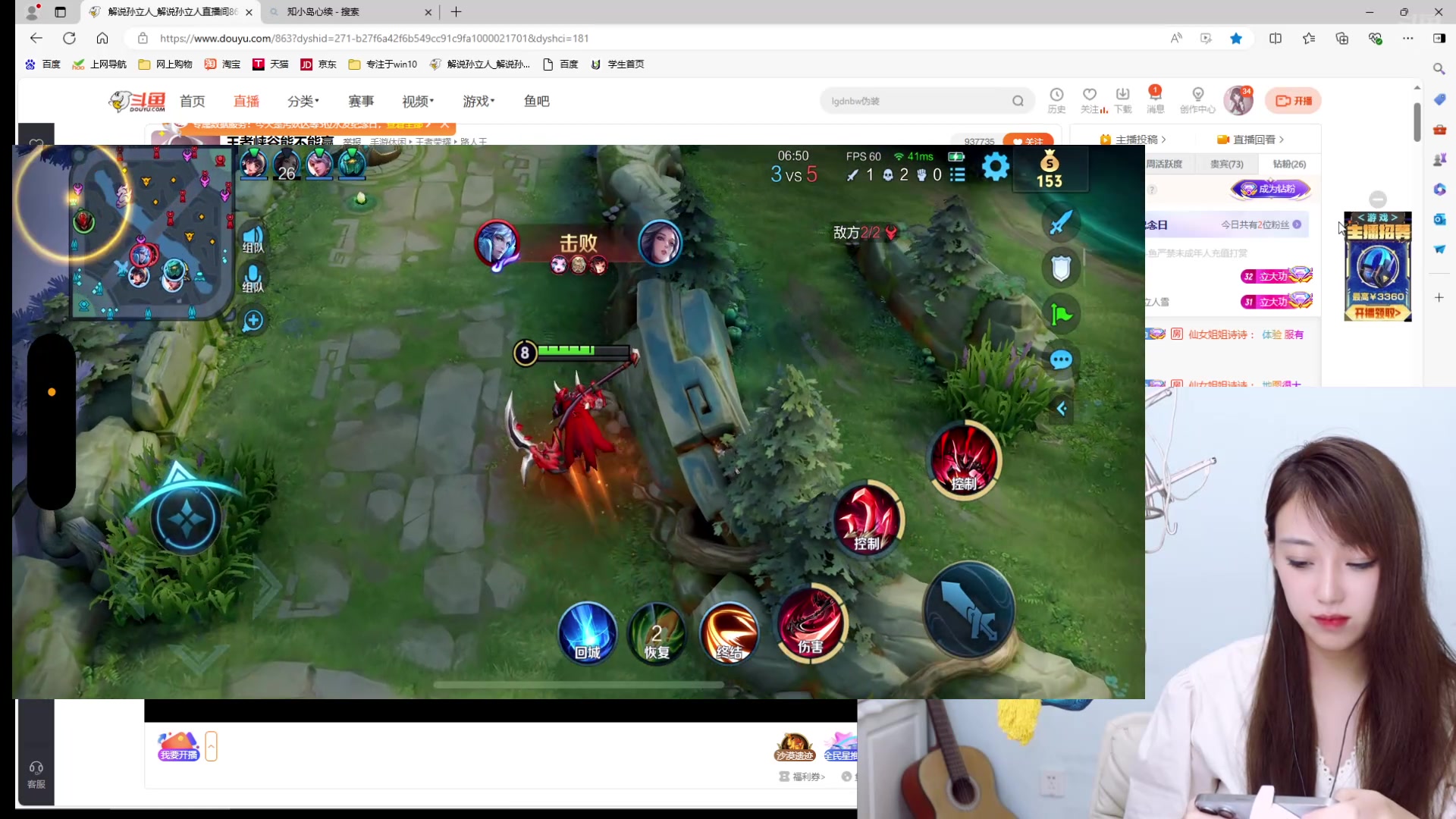This screenshot has height=819, width=1456.
Task: Click the 主播投稿 link
Action: click(1133, 140)
